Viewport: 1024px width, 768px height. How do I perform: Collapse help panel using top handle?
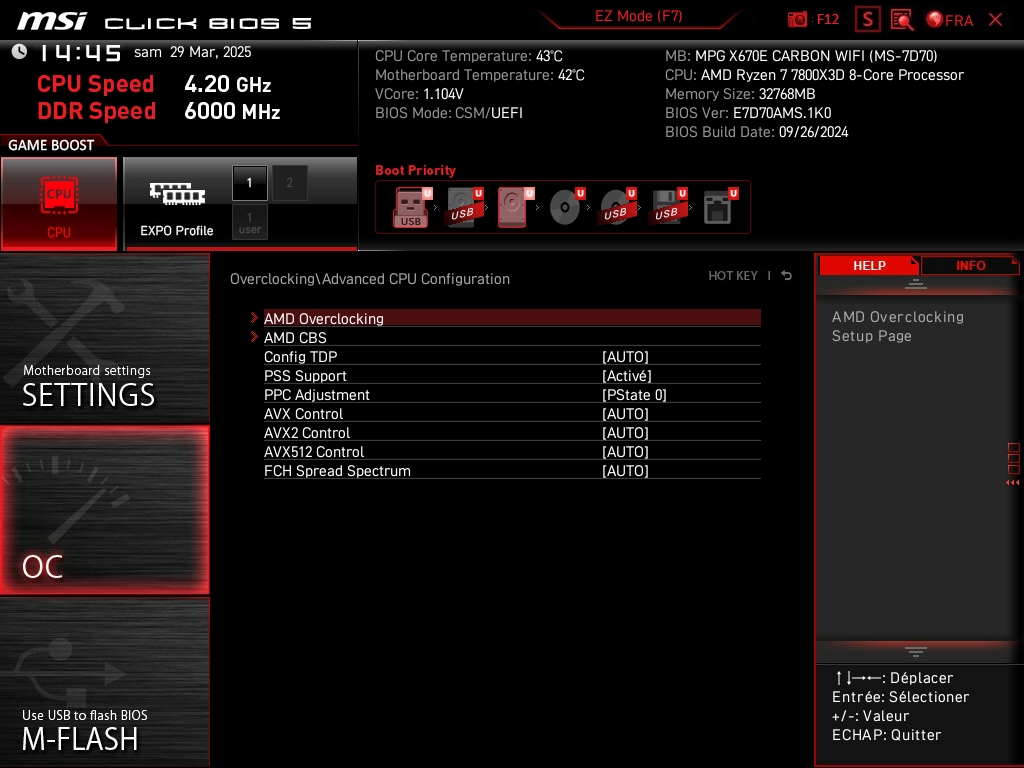[916, 284]
